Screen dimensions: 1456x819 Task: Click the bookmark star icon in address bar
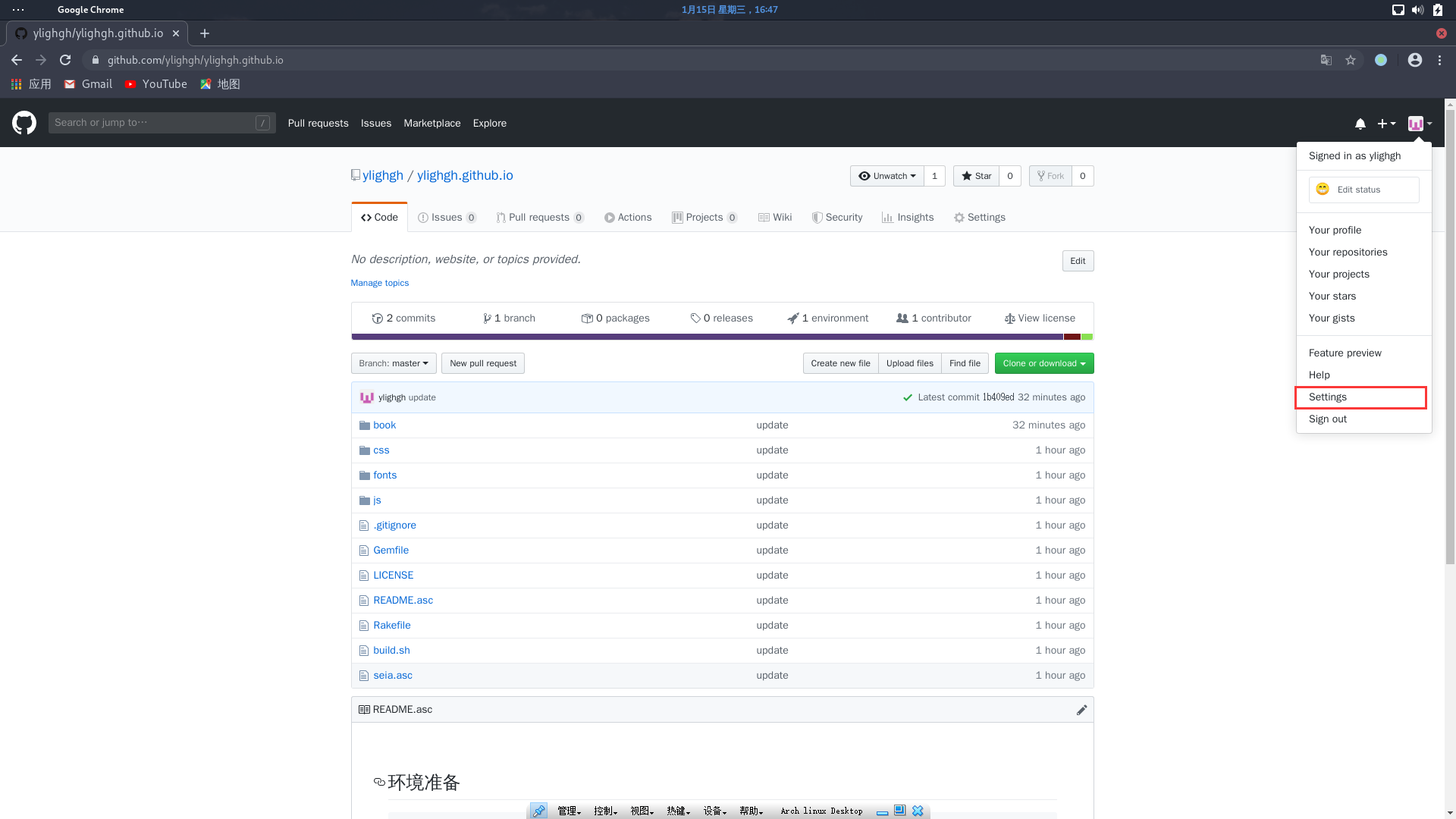pos(1351,60)
